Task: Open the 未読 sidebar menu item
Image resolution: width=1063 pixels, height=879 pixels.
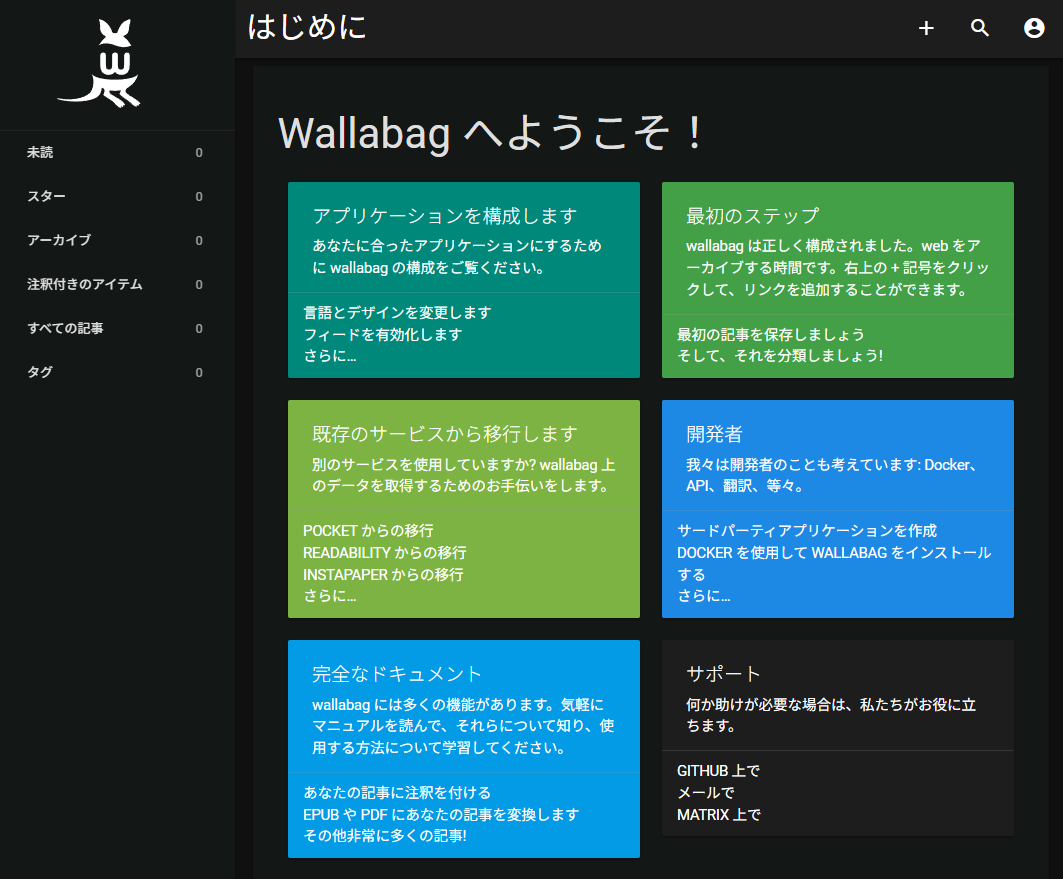Action: point(117,152)
